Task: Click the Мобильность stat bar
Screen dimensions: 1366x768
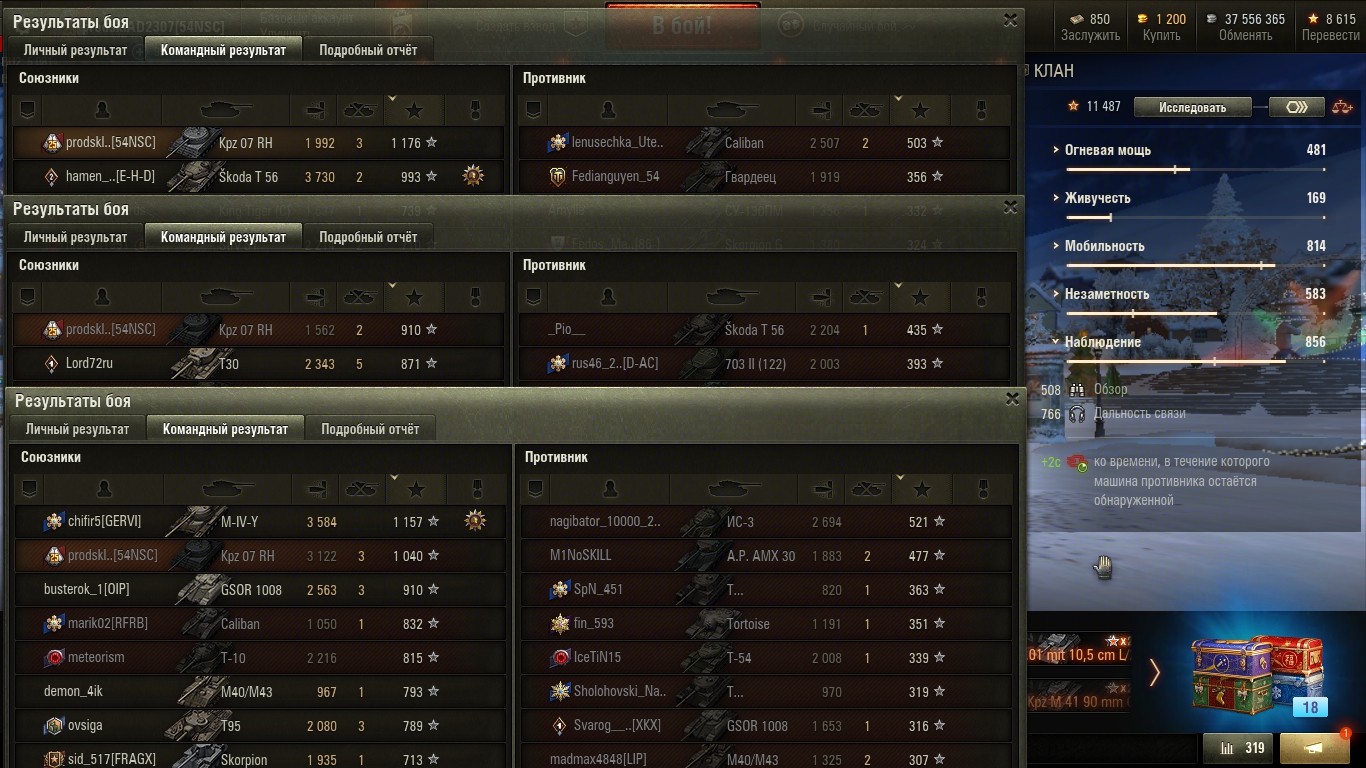Action: pos(1196,266)
